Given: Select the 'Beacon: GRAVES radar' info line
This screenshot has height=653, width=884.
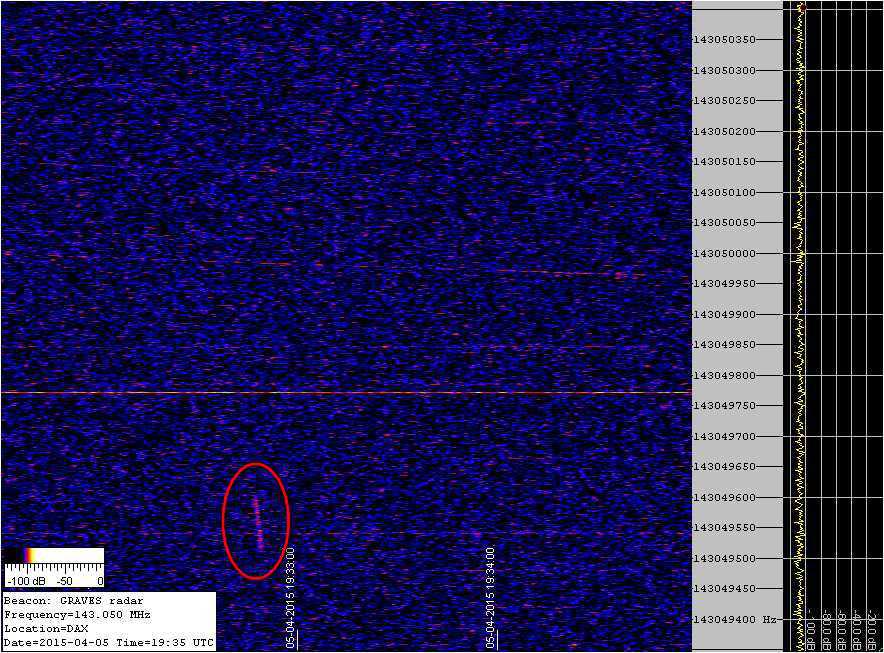Looking at the screenshot, I should pyautogui.click(x=73, y=601).
